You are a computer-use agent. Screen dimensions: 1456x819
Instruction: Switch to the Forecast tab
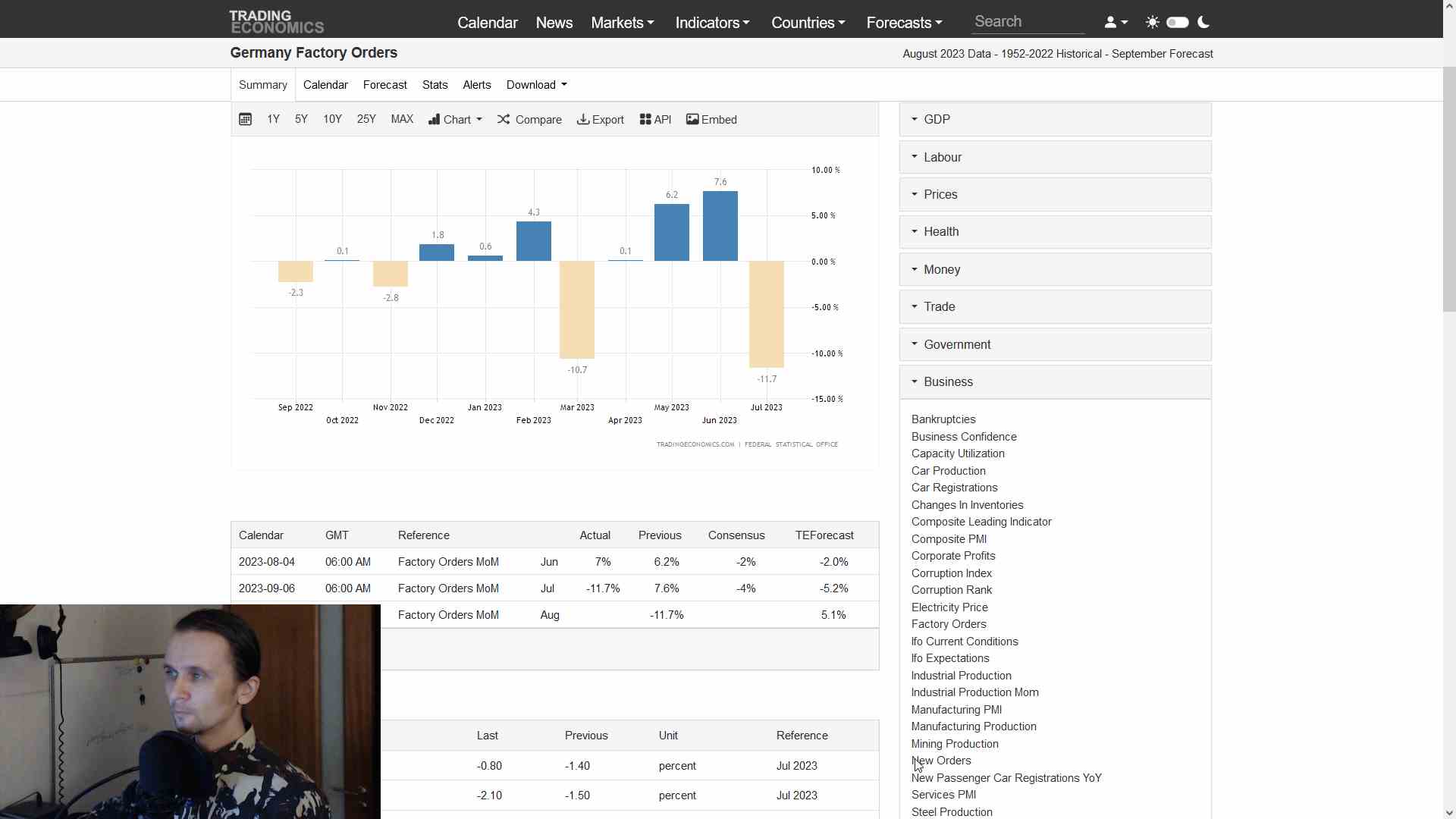[384, 85]
